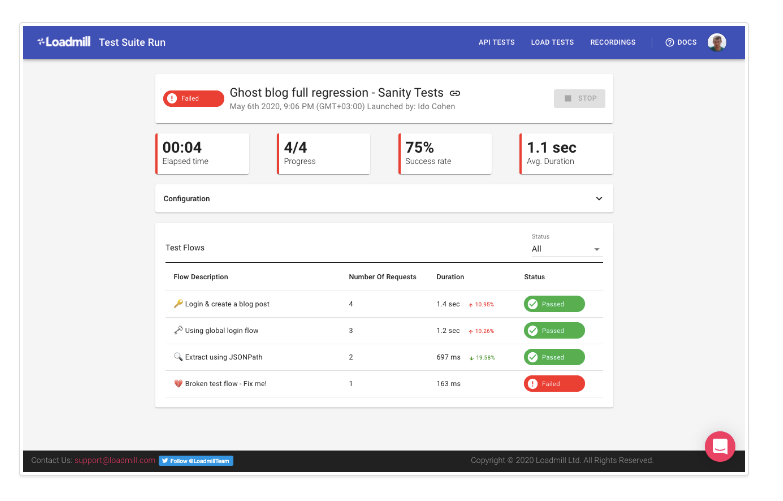Viewport: 783px width, 501px height.
Task: Click the Ghost blog full regression title
Action: (x=336, y=93)
